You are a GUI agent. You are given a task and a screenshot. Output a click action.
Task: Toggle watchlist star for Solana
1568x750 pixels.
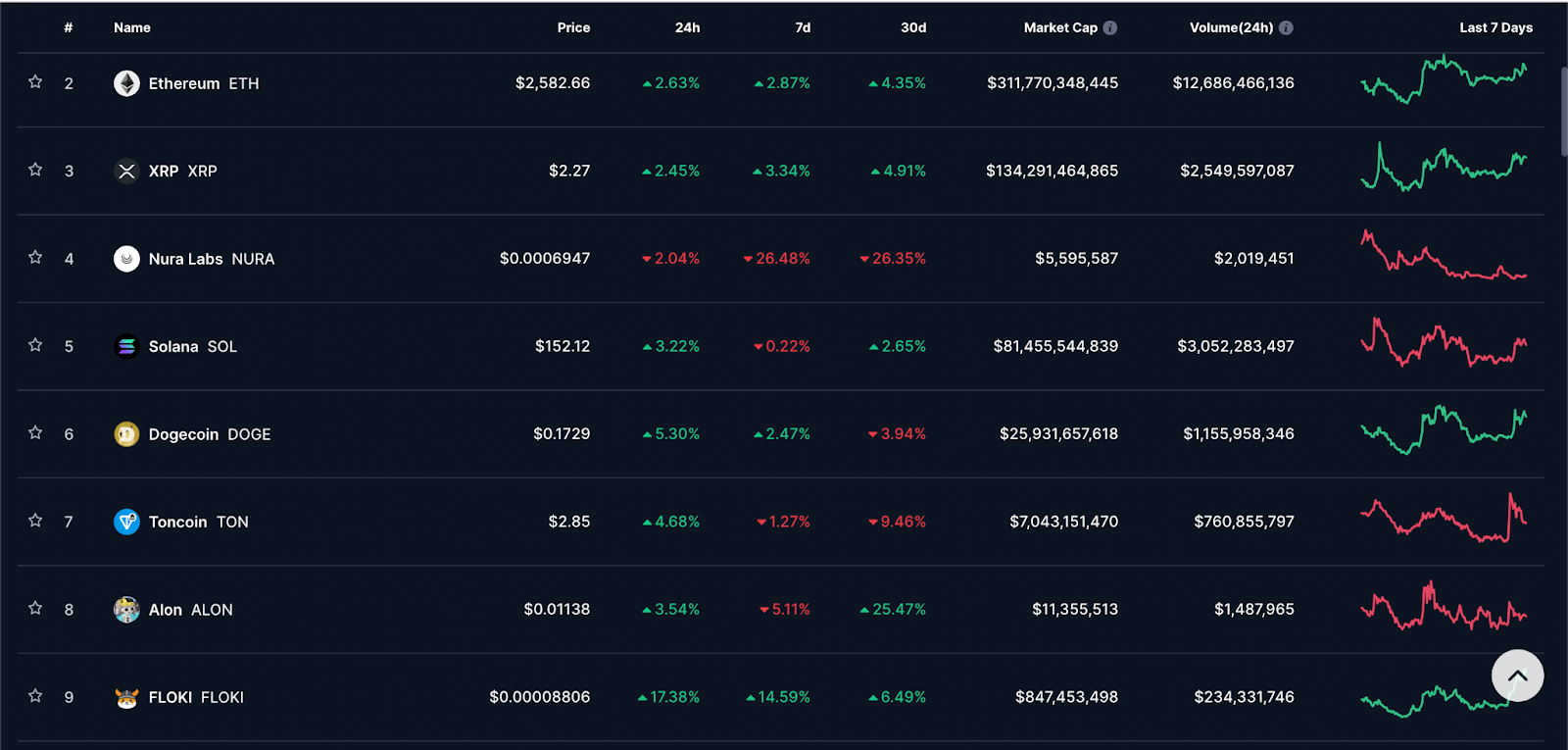pyautogui.click(x=35, y=345)
